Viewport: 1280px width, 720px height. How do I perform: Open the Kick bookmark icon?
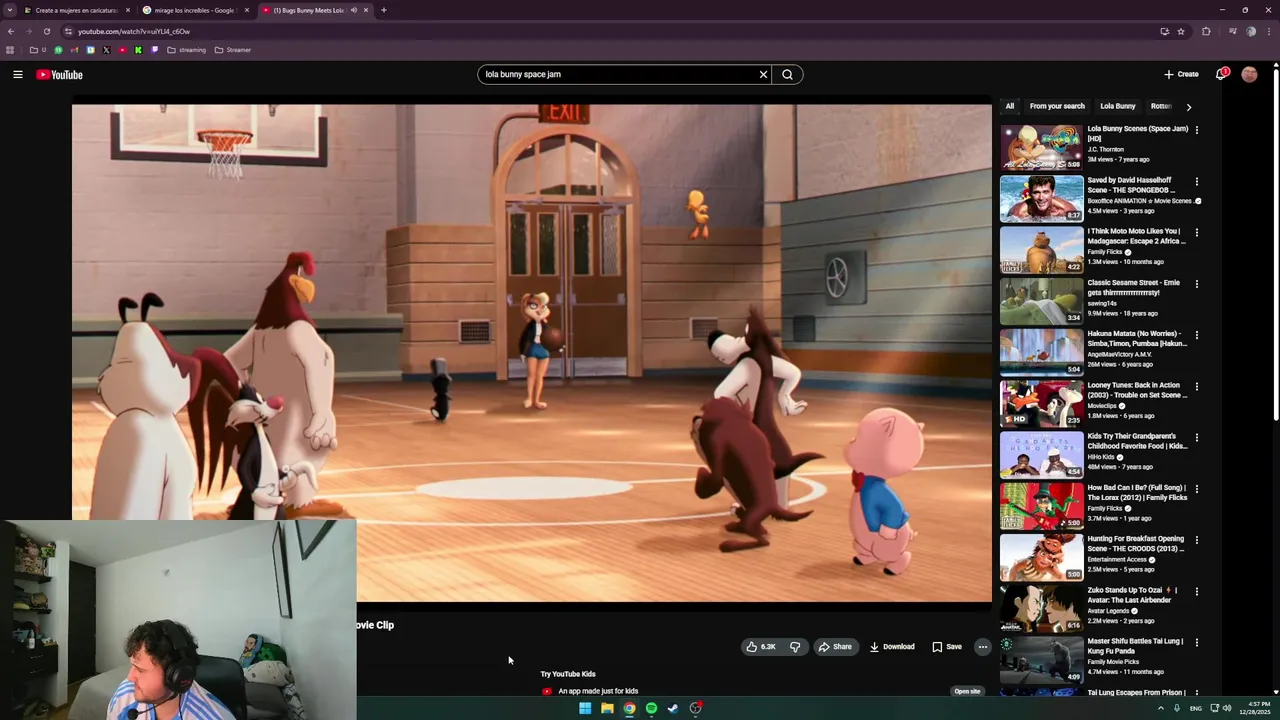click(138, 50)
